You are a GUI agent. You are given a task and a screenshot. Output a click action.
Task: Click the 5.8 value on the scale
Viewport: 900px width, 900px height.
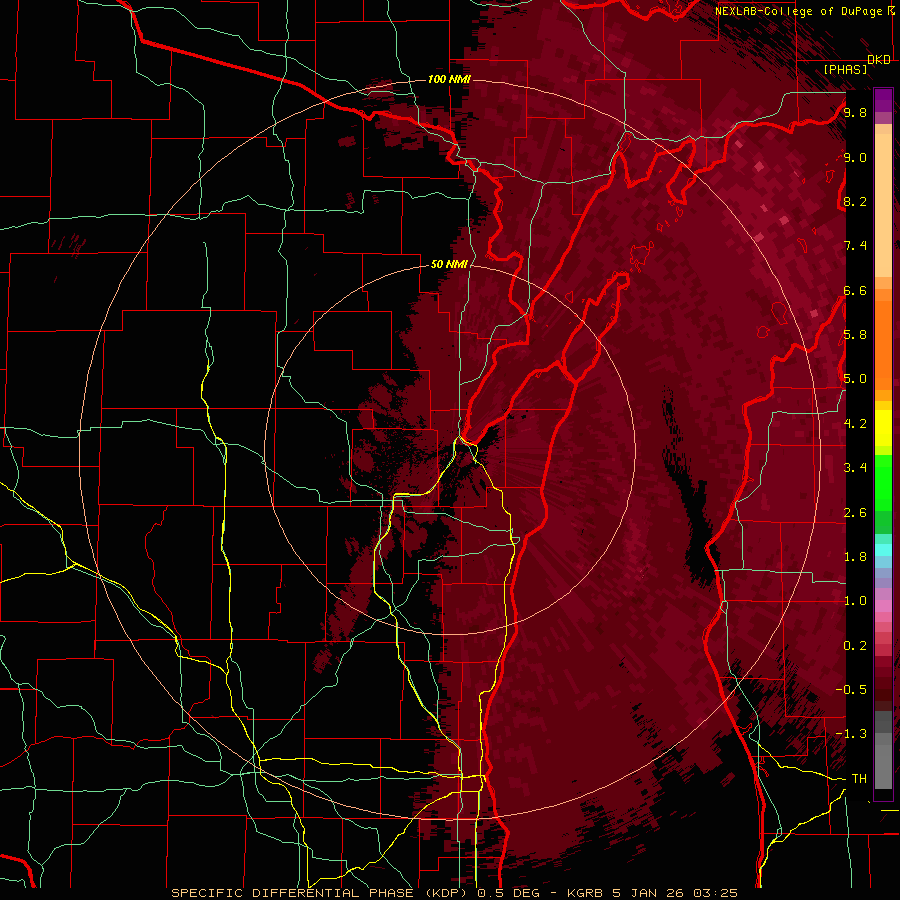coord(855,334)
